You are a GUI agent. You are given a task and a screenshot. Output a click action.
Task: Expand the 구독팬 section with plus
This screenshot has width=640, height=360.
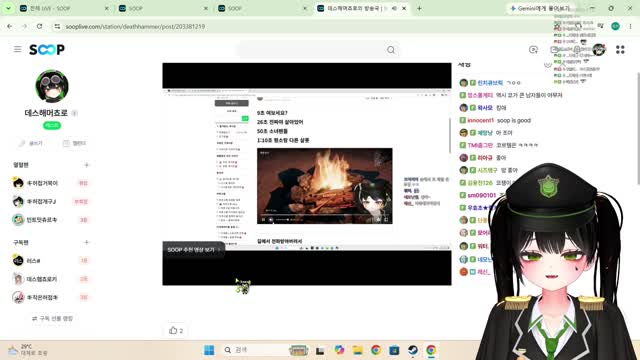(86, 242)
